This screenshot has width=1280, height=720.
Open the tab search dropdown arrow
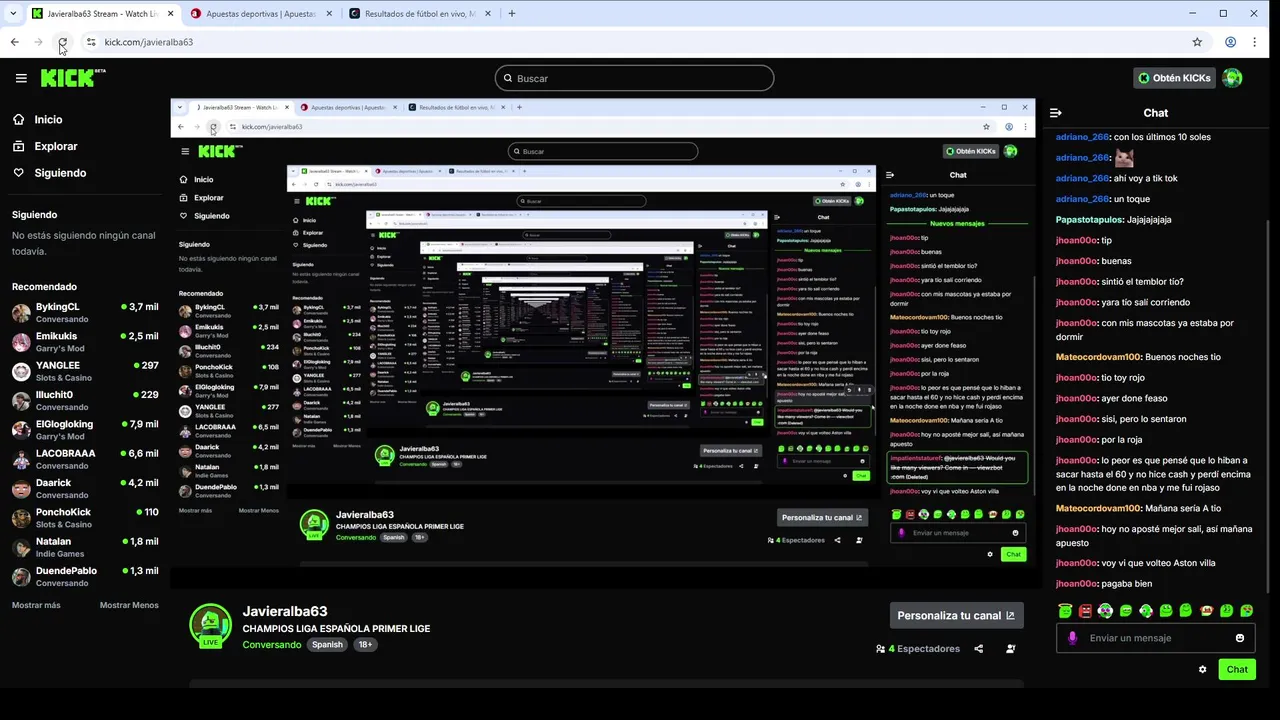coord(11,13)
